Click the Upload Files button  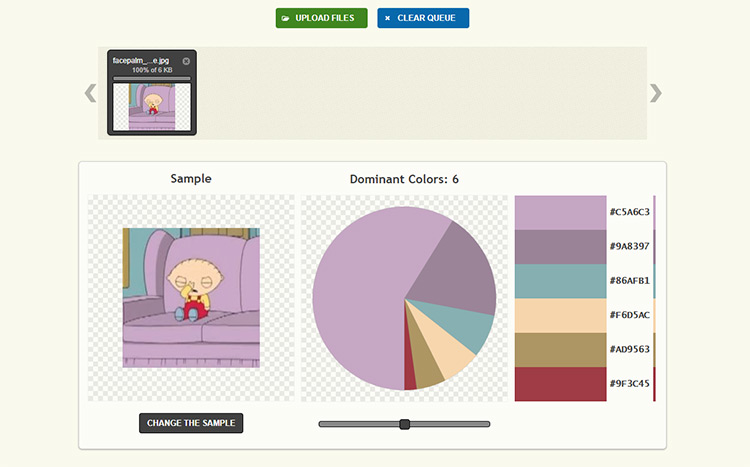point(321,18)
